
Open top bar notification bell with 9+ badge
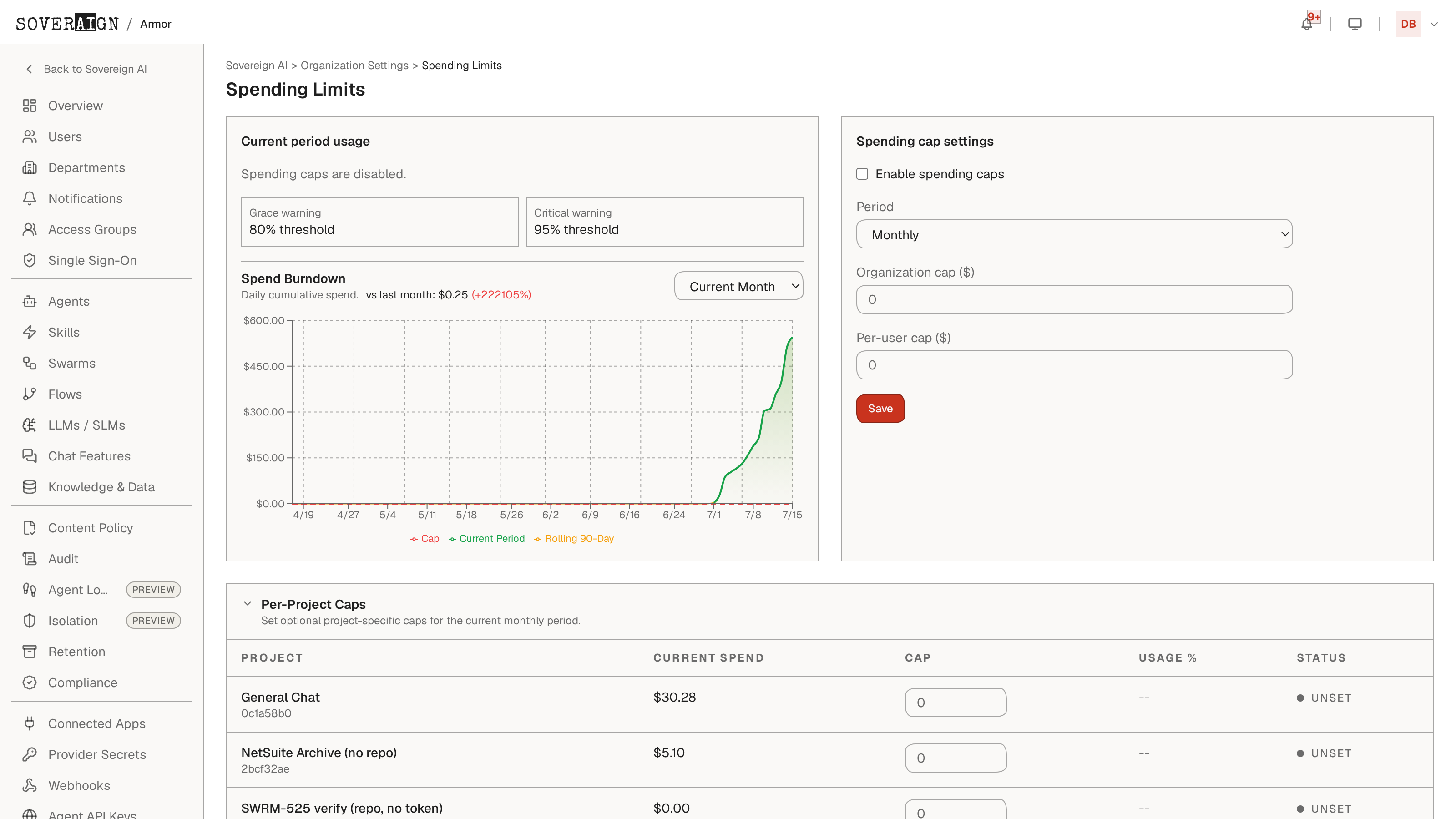(1307, 24)
